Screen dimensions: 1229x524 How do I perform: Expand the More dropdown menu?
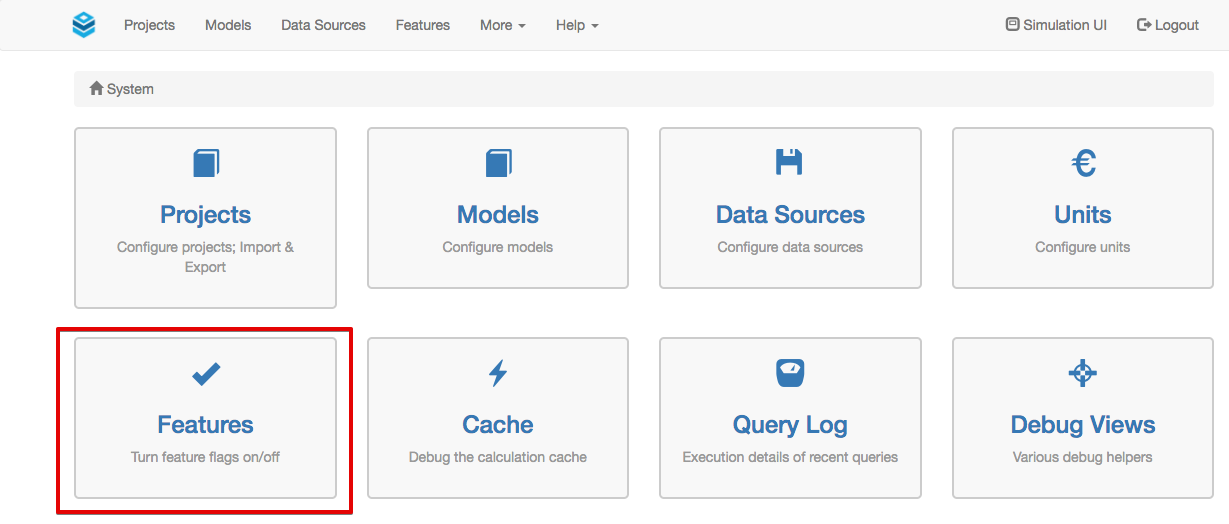click(502, 25)
